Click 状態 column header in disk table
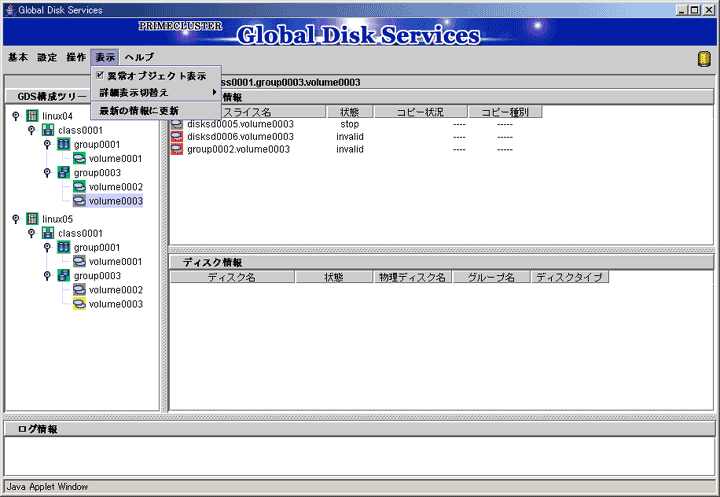The image size is (720, 497). [x=334, y=277]
